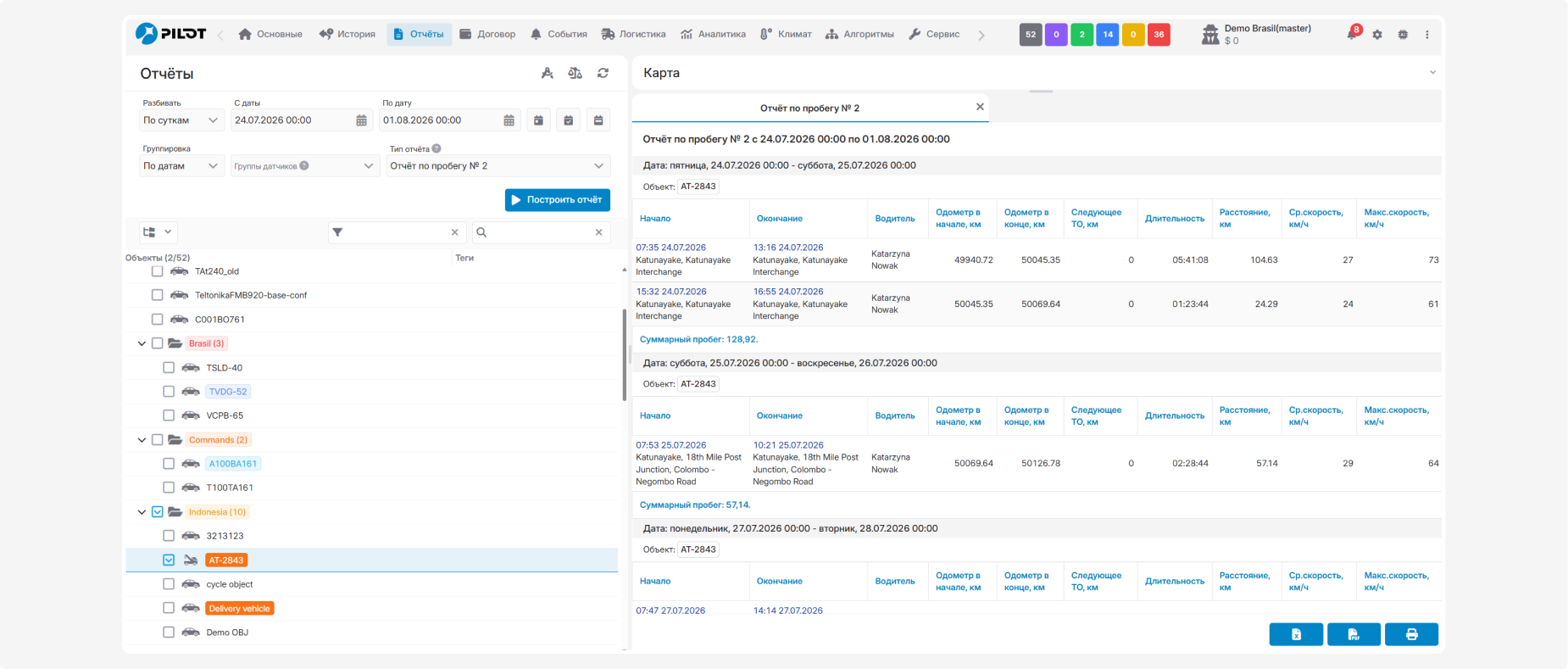Clear the search field with its X
This screenshot has width=1568, height=669.
[599, 232]
